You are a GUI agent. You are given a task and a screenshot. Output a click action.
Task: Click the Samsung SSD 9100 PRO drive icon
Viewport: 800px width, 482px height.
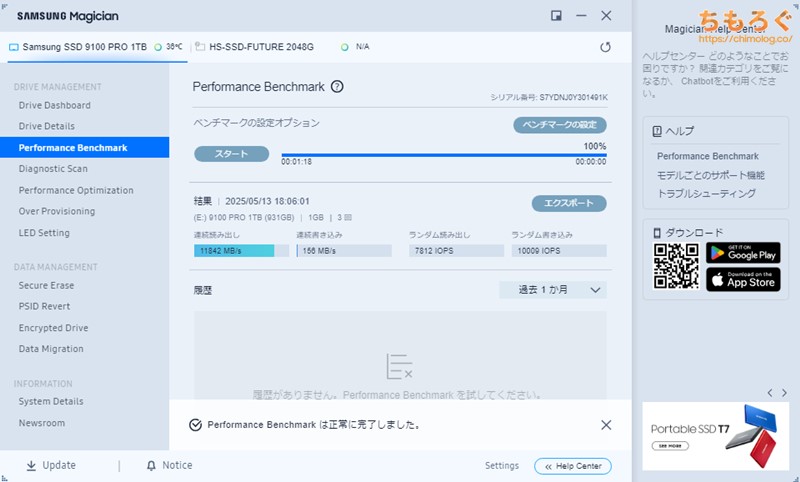click(x=13, y=47)
